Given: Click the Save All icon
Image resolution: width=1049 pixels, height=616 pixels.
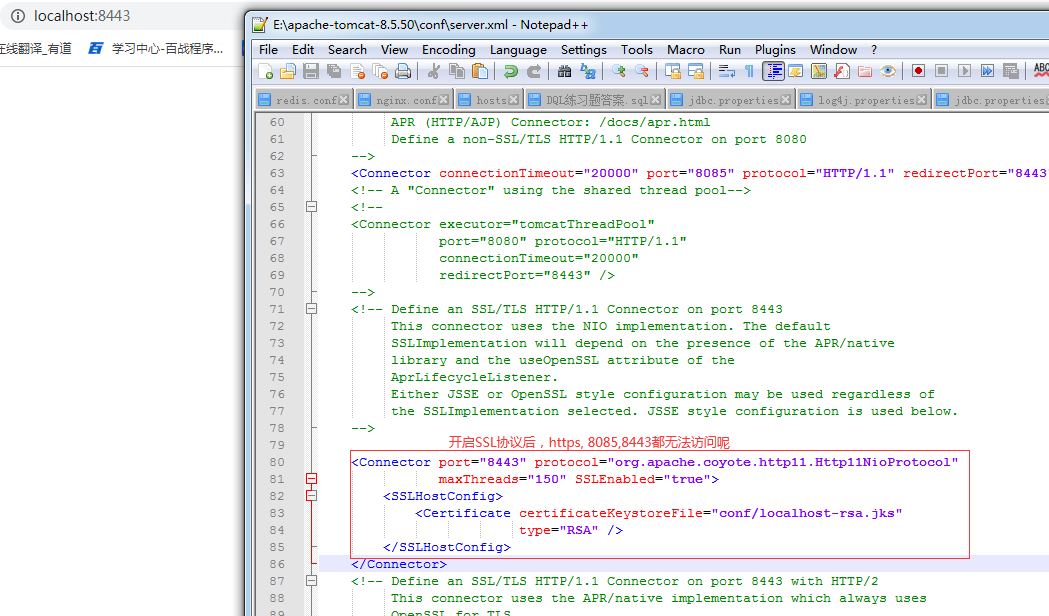Looking at the screenshot, I should click(x=334, y=71).
